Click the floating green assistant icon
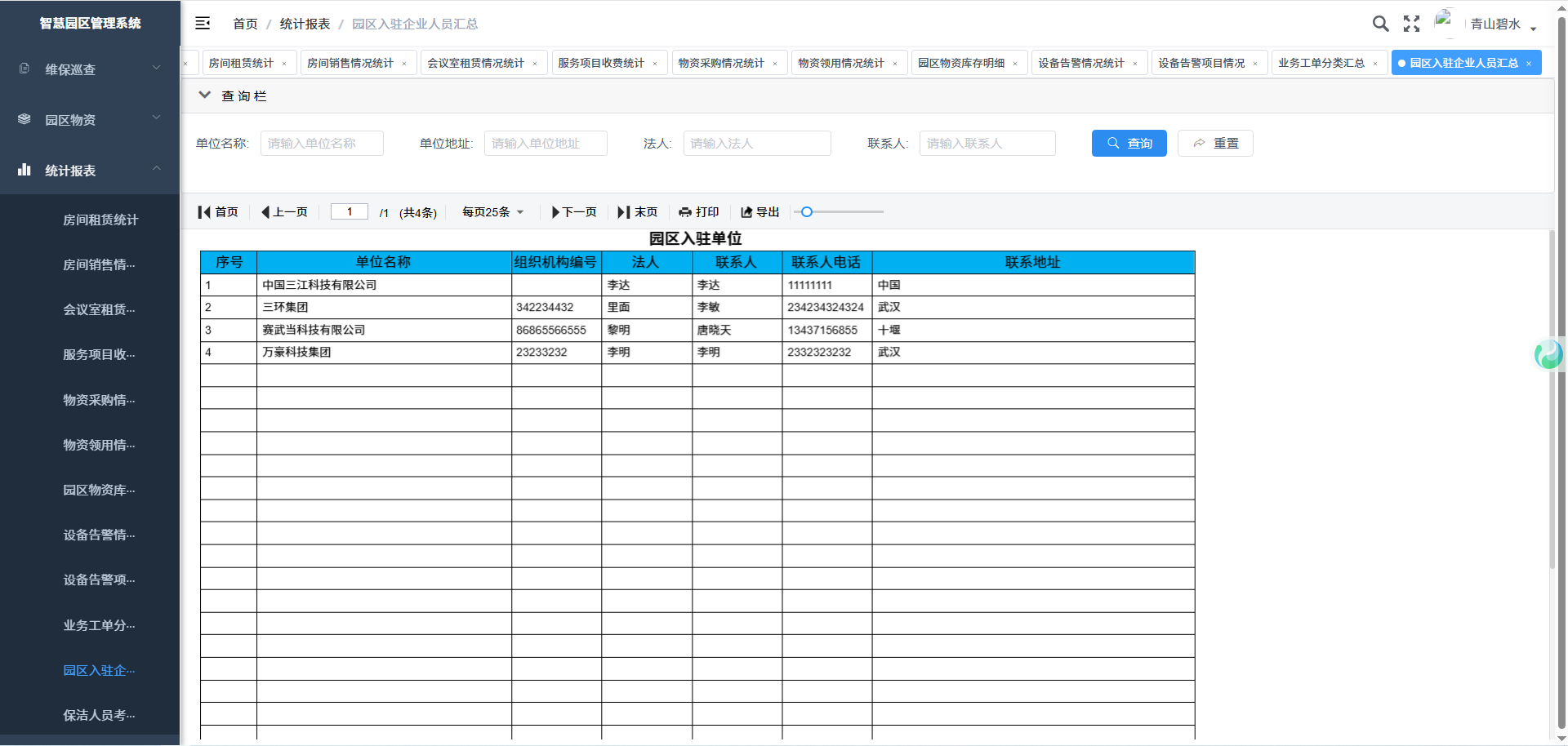This screenshot has height=746, width=1568. point(1548,354)
